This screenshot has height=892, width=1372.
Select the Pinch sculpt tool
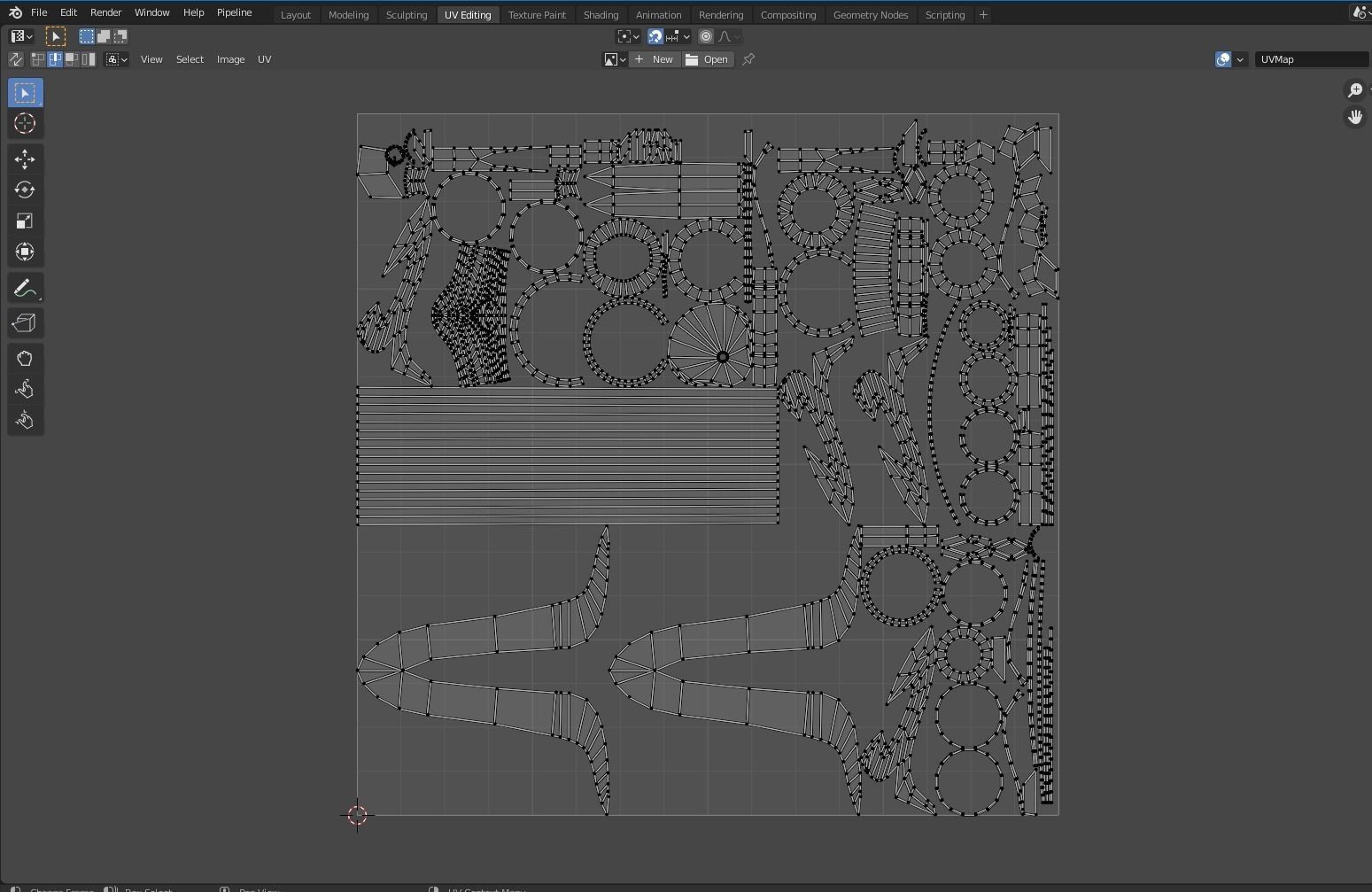click(25, 421)
